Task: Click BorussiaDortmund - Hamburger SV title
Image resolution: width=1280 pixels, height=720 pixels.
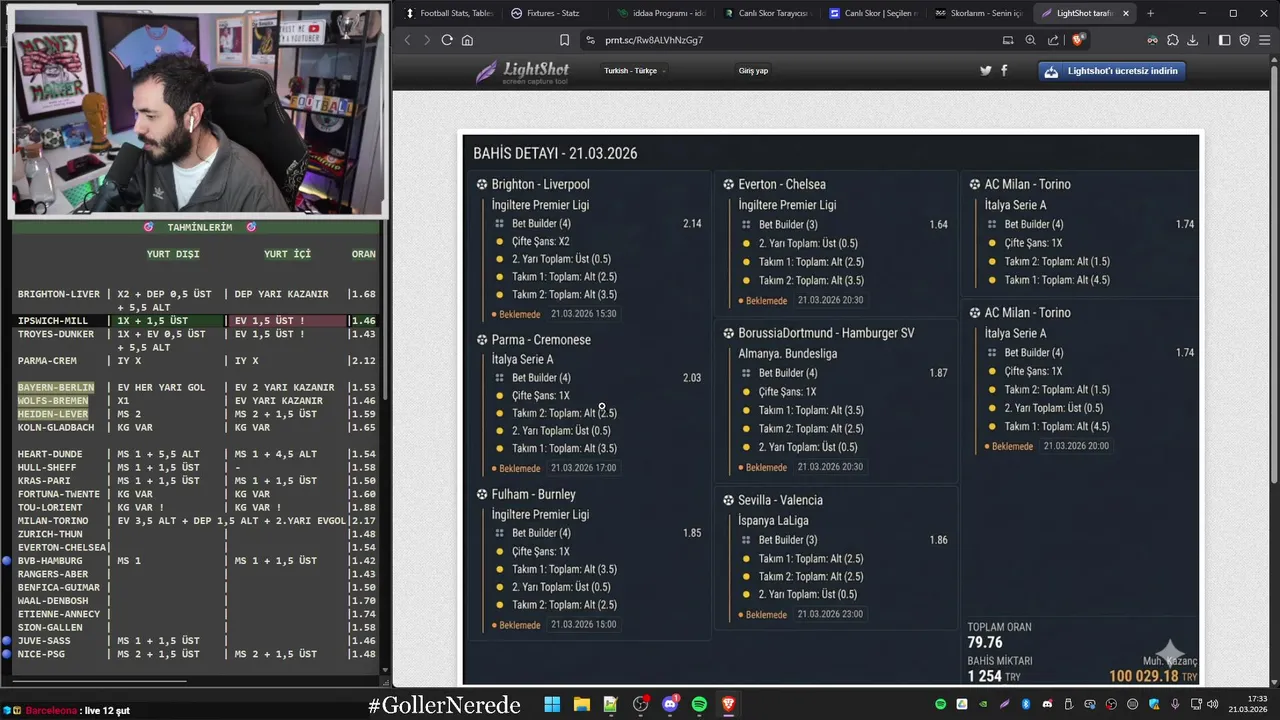Action: 826,333
